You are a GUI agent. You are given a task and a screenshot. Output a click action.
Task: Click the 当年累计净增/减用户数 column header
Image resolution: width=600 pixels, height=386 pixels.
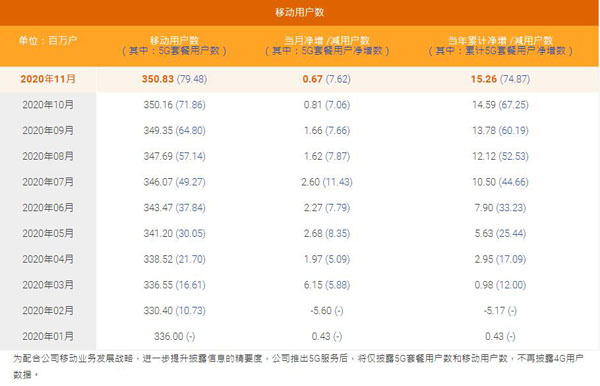pyautogui.click(x=500, y=46)
